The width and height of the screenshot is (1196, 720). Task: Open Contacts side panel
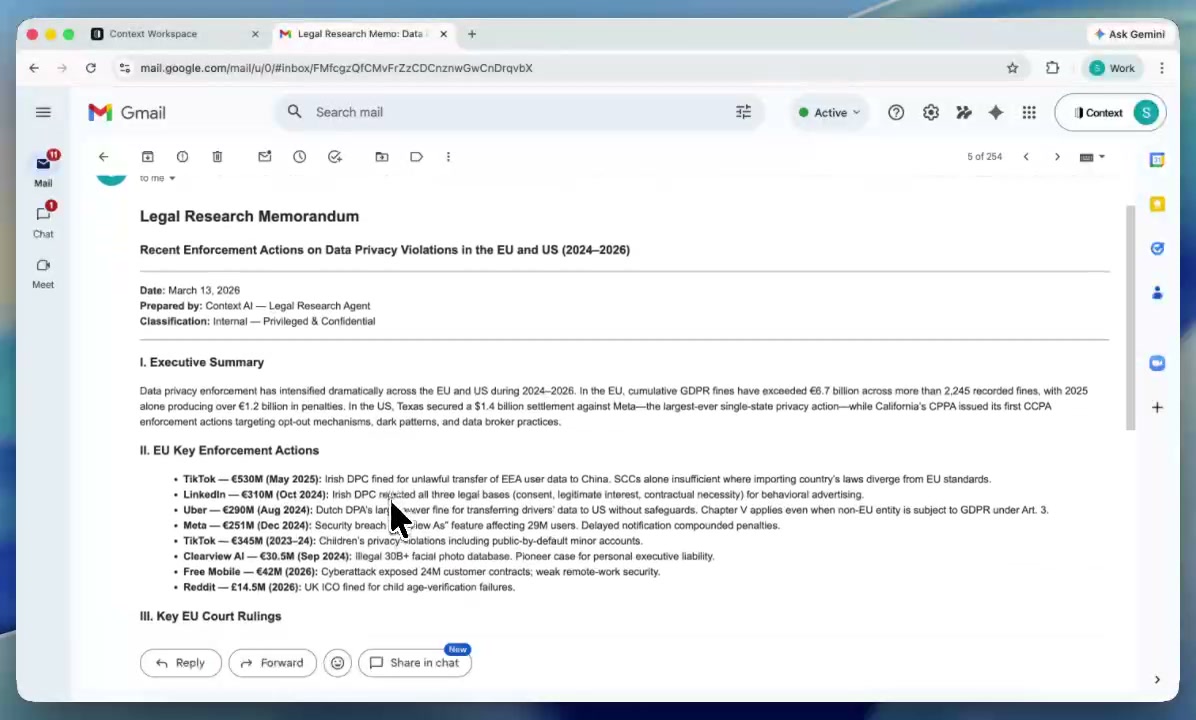tap(1157, 292)
